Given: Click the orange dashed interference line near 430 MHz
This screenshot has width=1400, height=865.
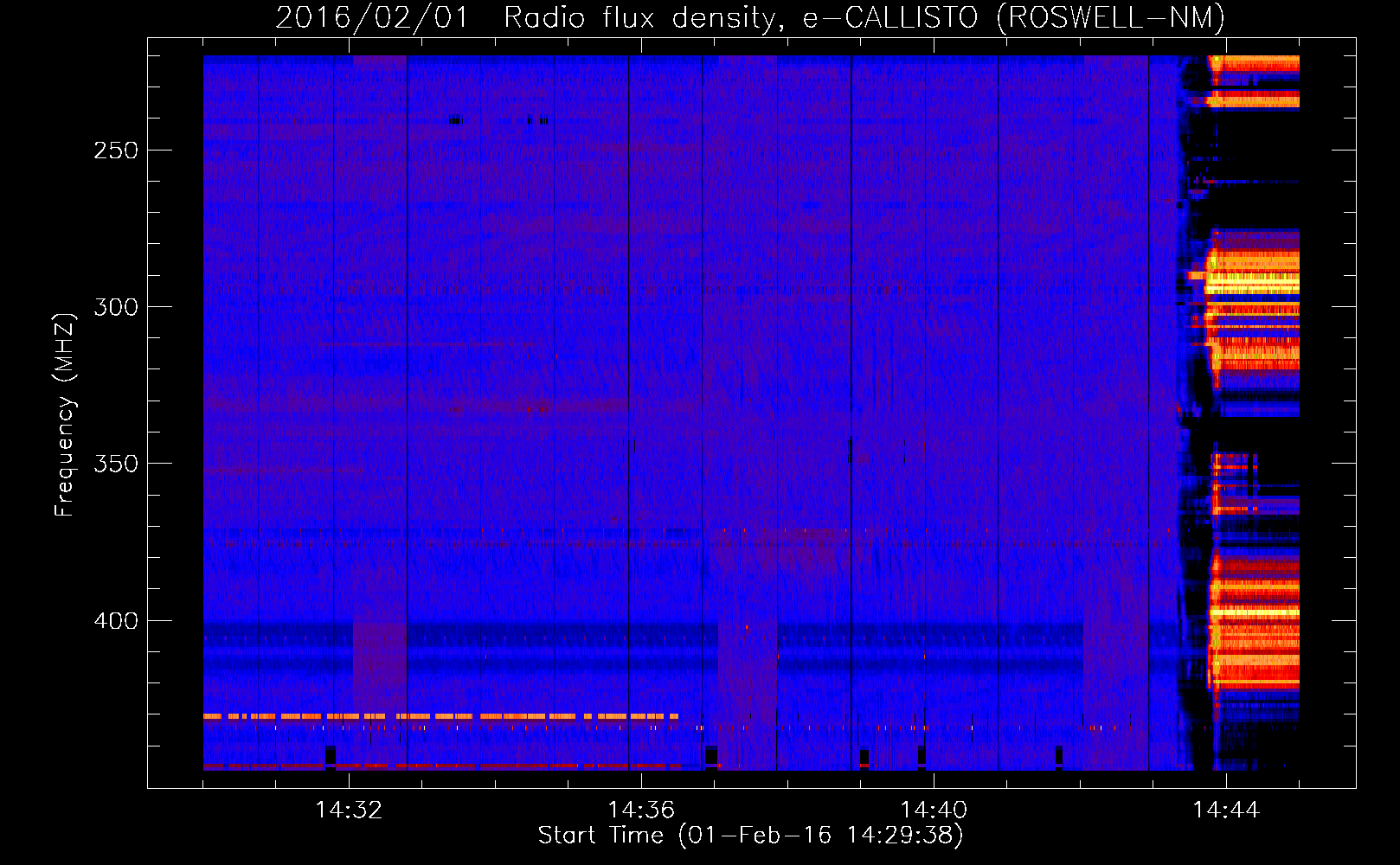Looking at the screenshot, I should coord(440,716).
